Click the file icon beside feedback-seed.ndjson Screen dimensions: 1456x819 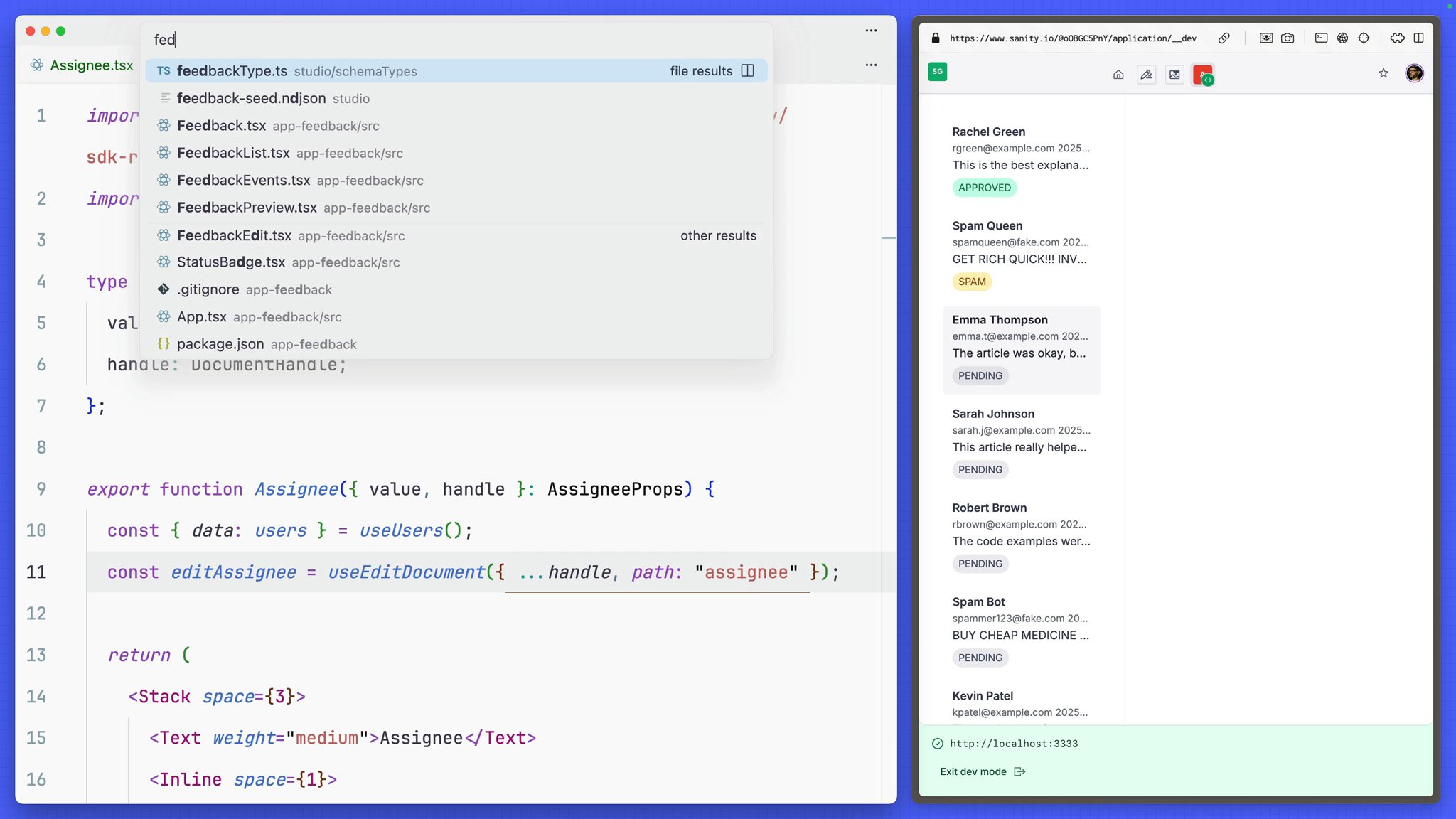tap(165, 98)
